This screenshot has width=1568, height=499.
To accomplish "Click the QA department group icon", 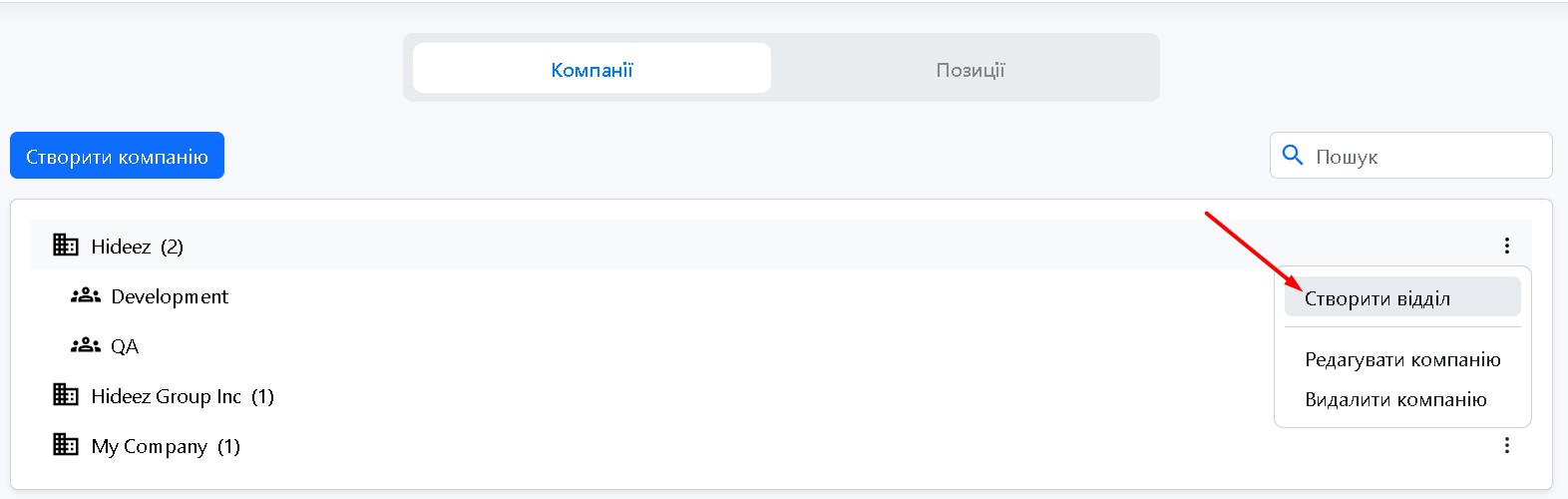I will tap(86, 346).
